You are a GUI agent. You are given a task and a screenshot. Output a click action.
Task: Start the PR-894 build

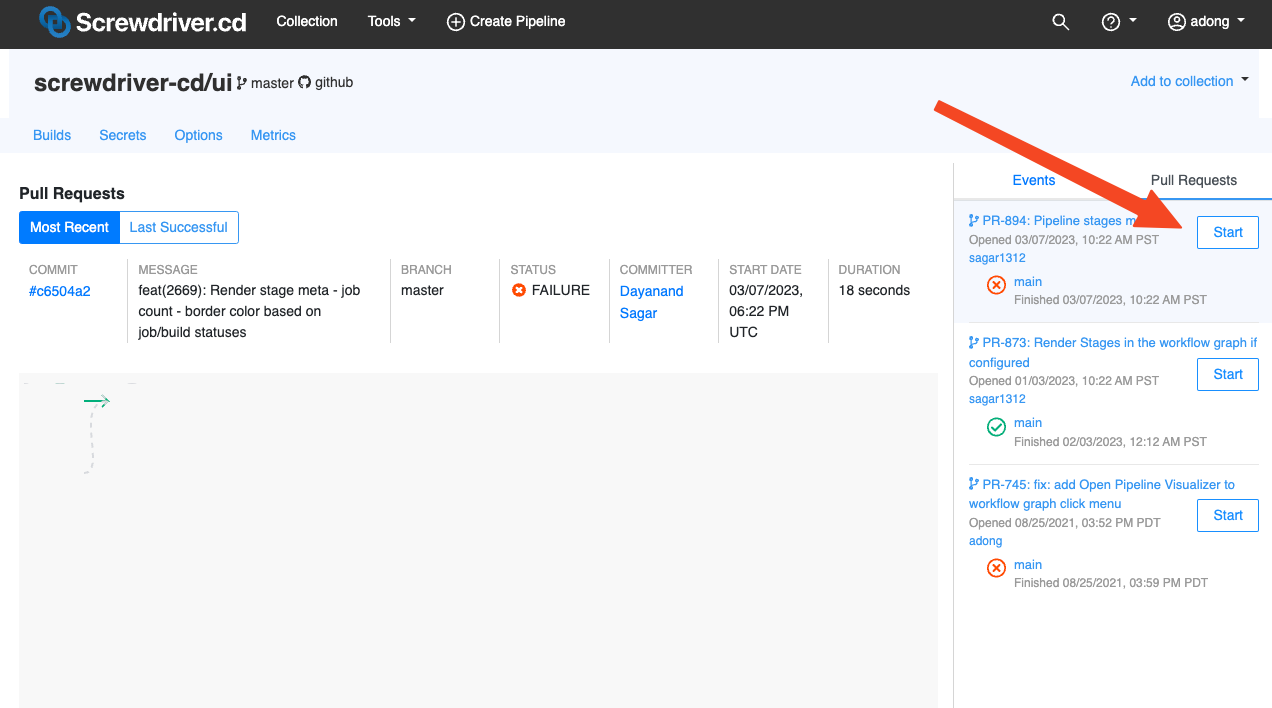(1228, 232)
